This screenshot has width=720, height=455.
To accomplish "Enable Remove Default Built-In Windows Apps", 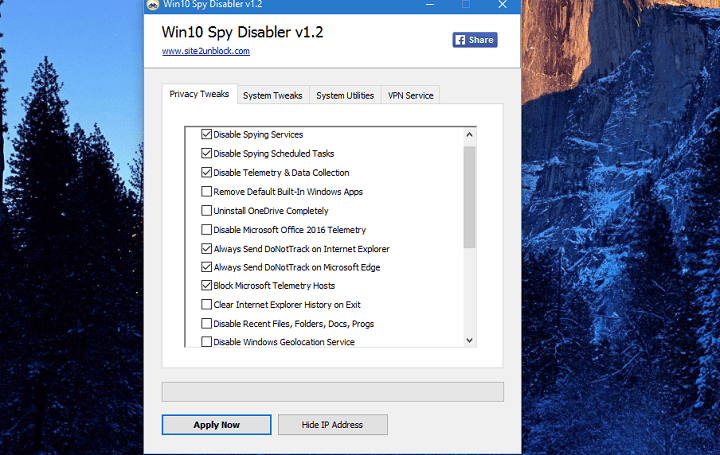I will [x=207, y=191].
